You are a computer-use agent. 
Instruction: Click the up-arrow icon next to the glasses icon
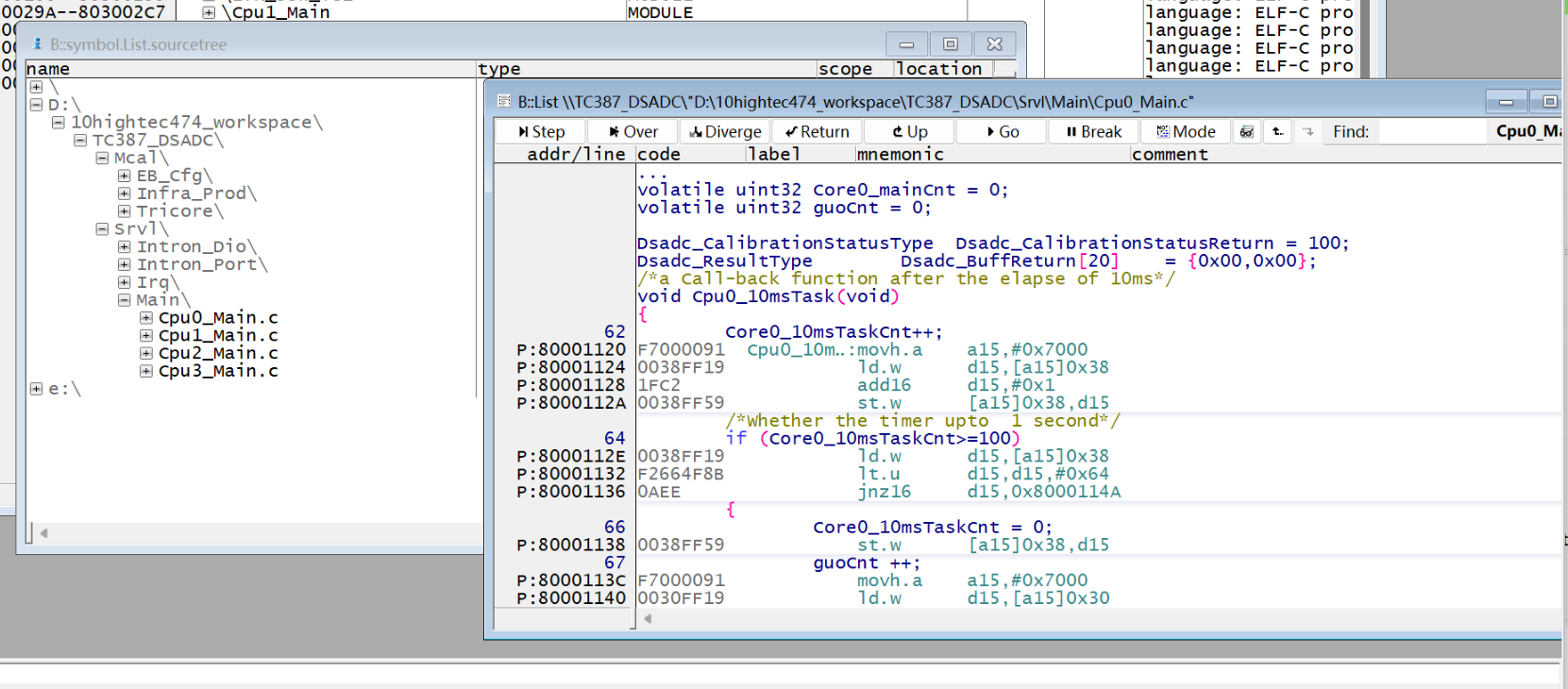click(x=1277, y=131)
